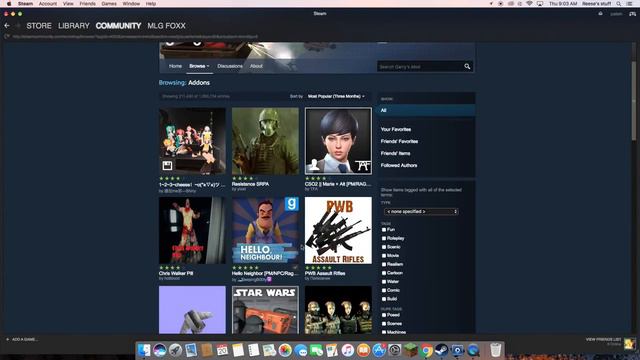640x360 pixels.
Task: Check the Scenic tag checkbox
Action: click(x=384, y=247)
